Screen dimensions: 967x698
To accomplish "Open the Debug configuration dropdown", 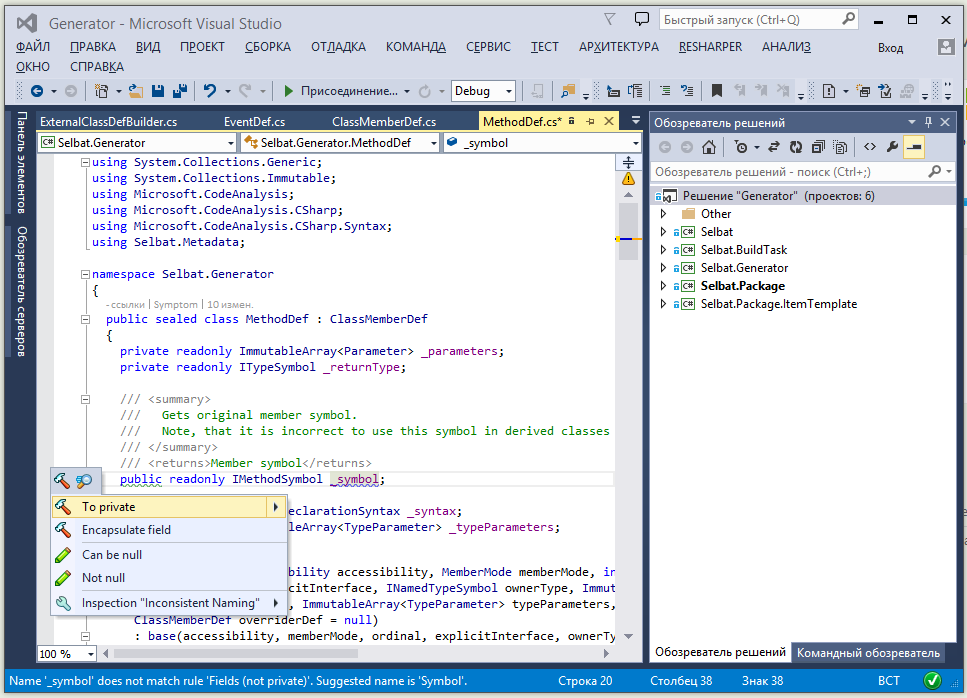I will [509, 91].
